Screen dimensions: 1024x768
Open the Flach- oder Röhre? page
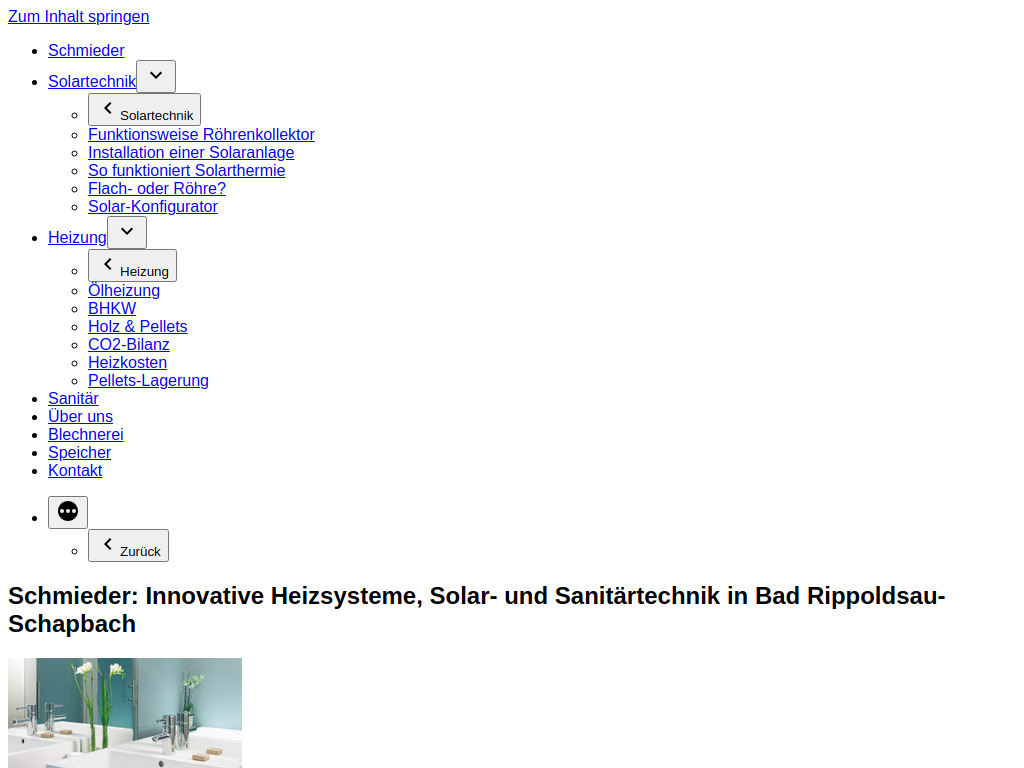tap(157, 188)
